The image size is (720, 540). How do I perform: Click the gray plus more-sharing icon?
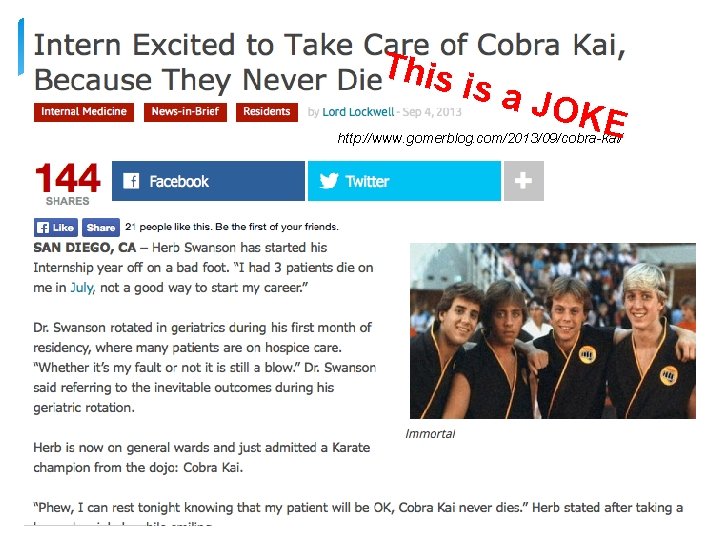click(523, 181)
